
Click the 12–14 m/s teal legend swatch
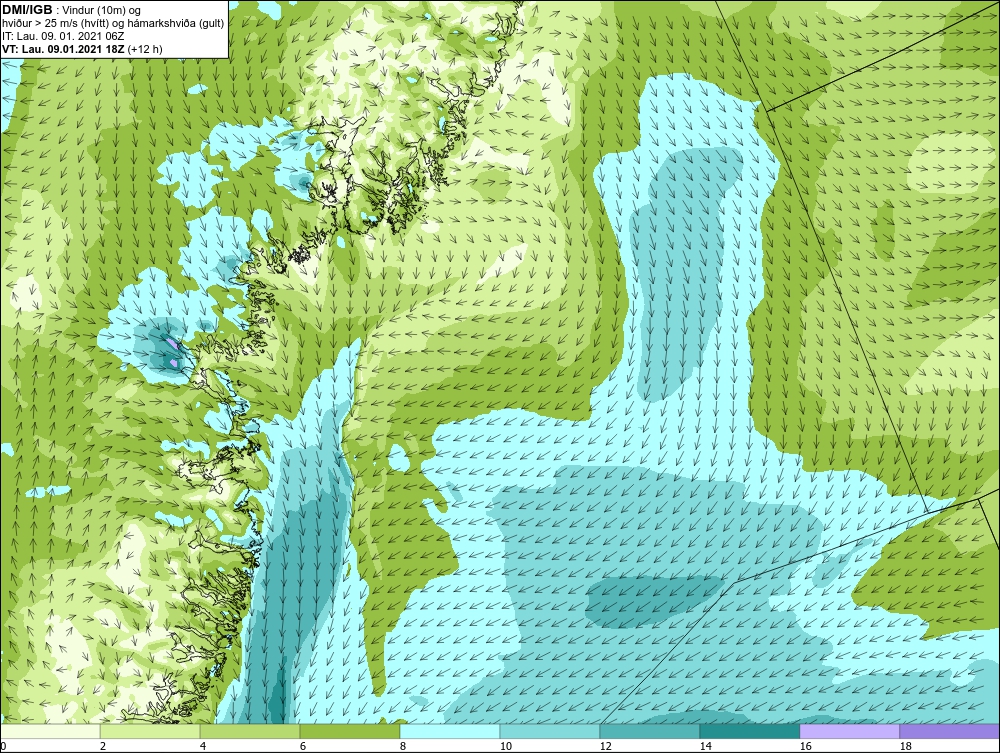pyautogui.click(x=649, y=731)
